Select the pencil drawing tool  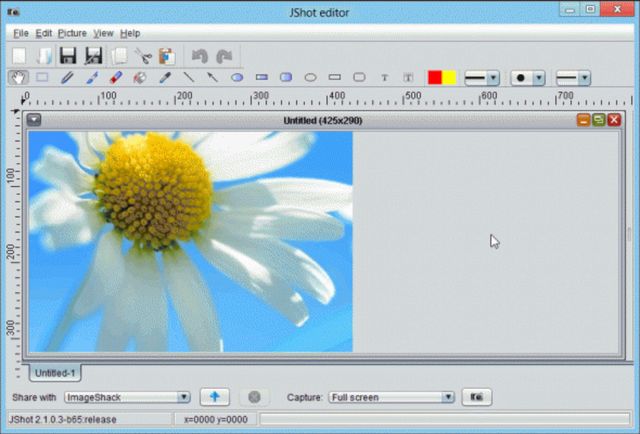pyautogui.click(x=67, y=77)
